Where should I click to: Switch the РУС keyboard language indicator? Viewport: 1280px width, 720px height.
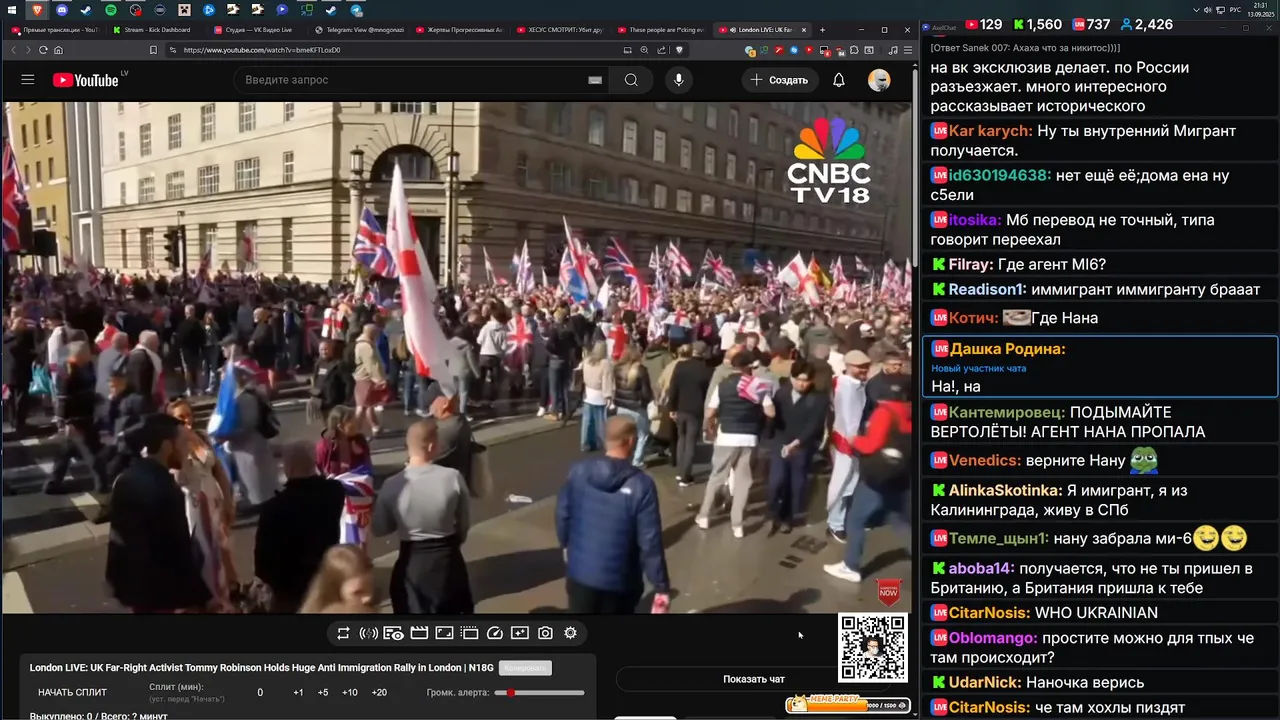click(1235, 10)
